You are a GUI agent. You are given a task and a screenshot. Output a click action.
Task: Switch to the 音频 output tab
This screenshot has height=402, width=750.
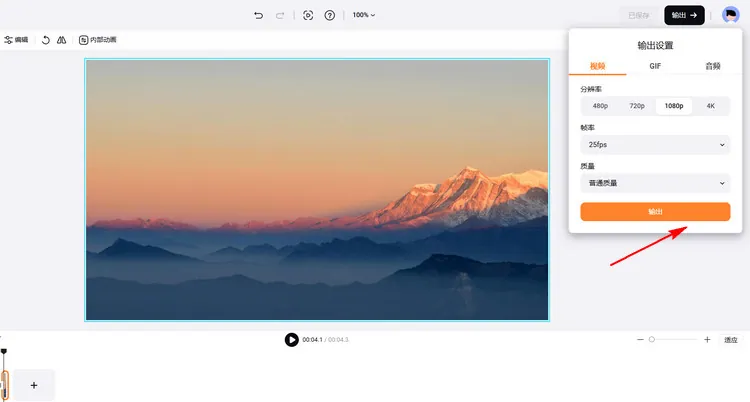[x=712, y=65]
